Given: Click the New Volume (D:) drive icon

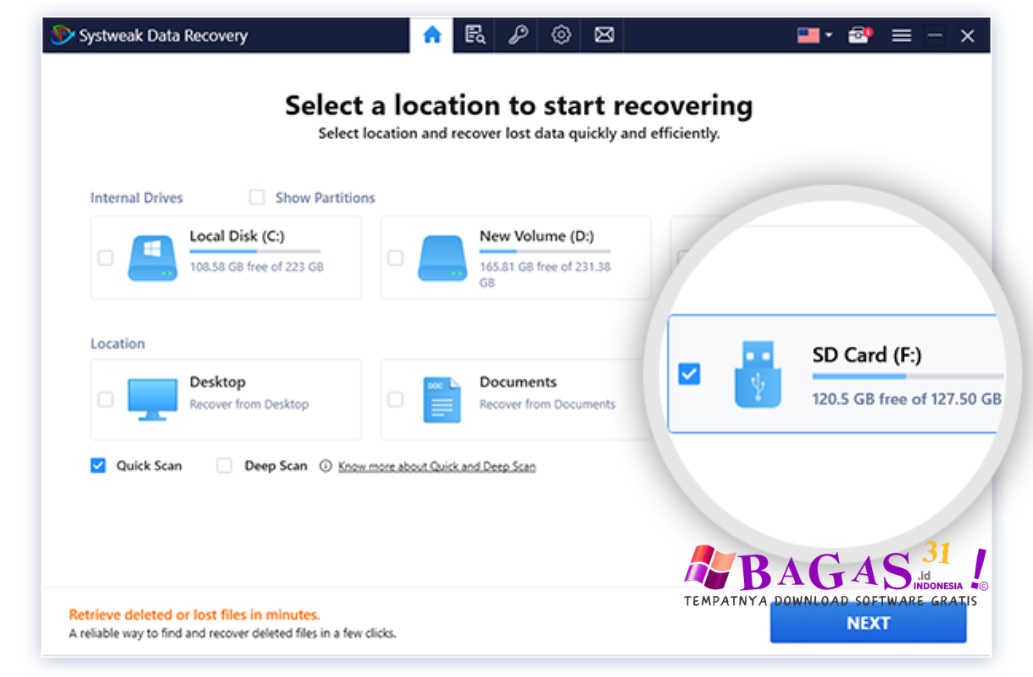Looking at the screenshot, I should point(442,258).
